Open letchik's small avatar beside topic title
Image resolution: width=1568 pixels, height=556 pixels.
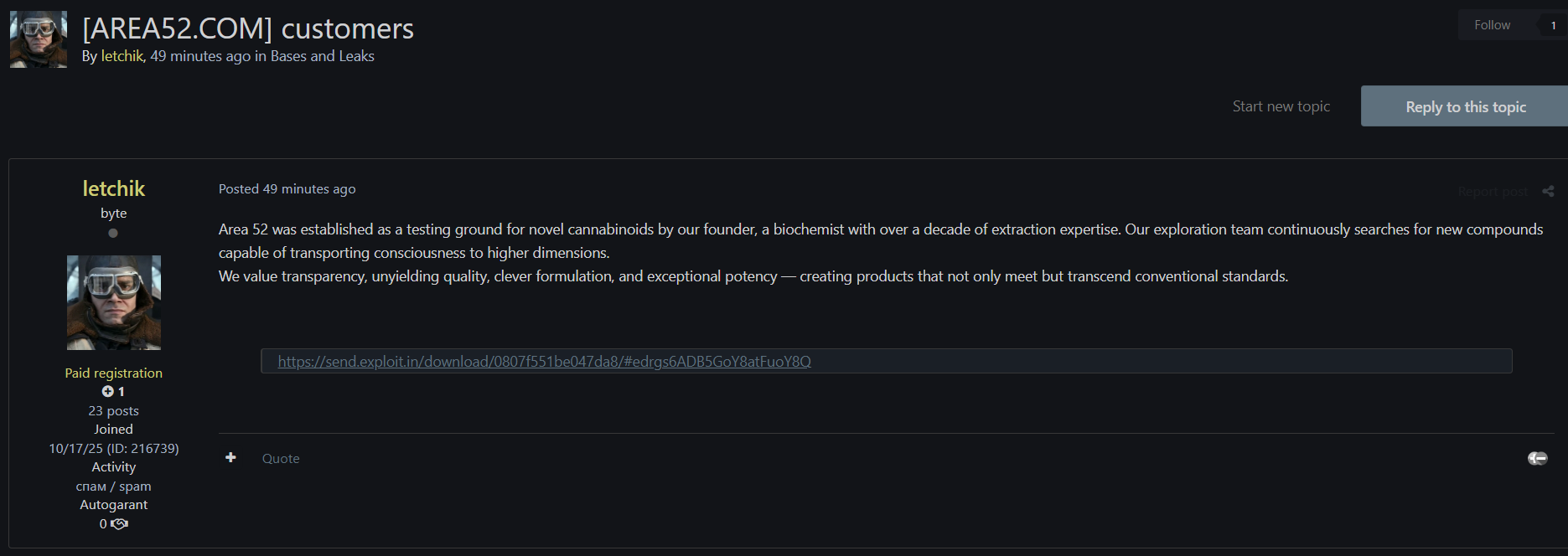38,39
